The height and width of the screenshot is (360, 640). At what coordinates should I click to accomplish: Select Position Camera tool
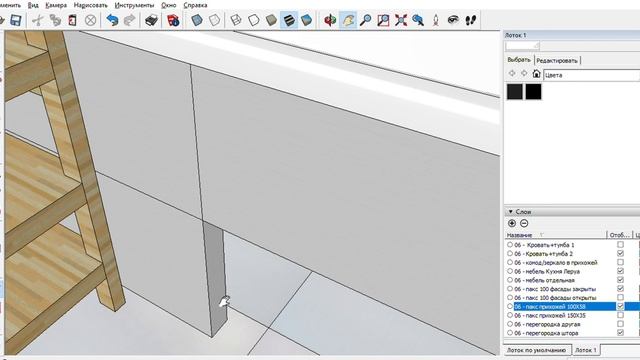pyautogui.click(x=436, y=20)
